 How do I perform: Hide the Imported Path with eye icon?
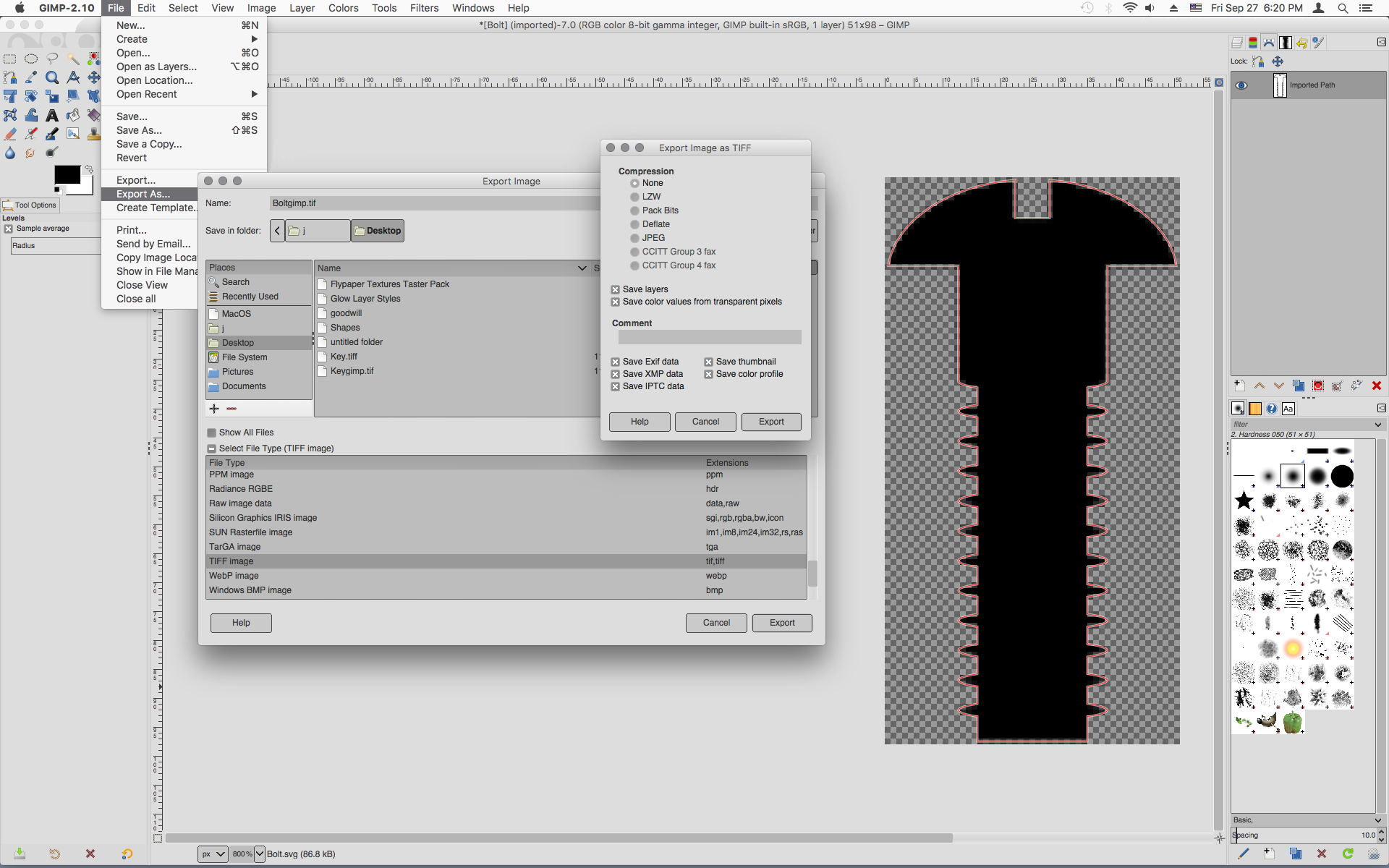(x=1241, y=85)
